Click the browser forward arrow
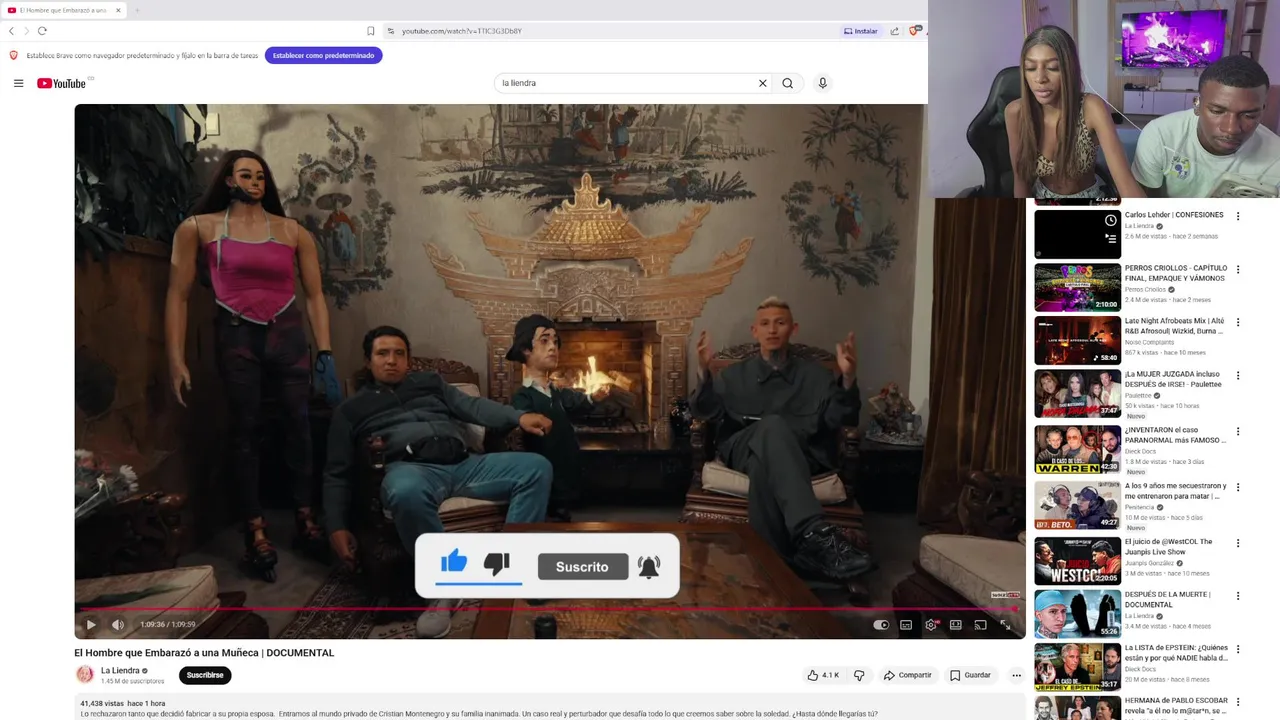This screenshot has width=1280, height=720. 26,31
